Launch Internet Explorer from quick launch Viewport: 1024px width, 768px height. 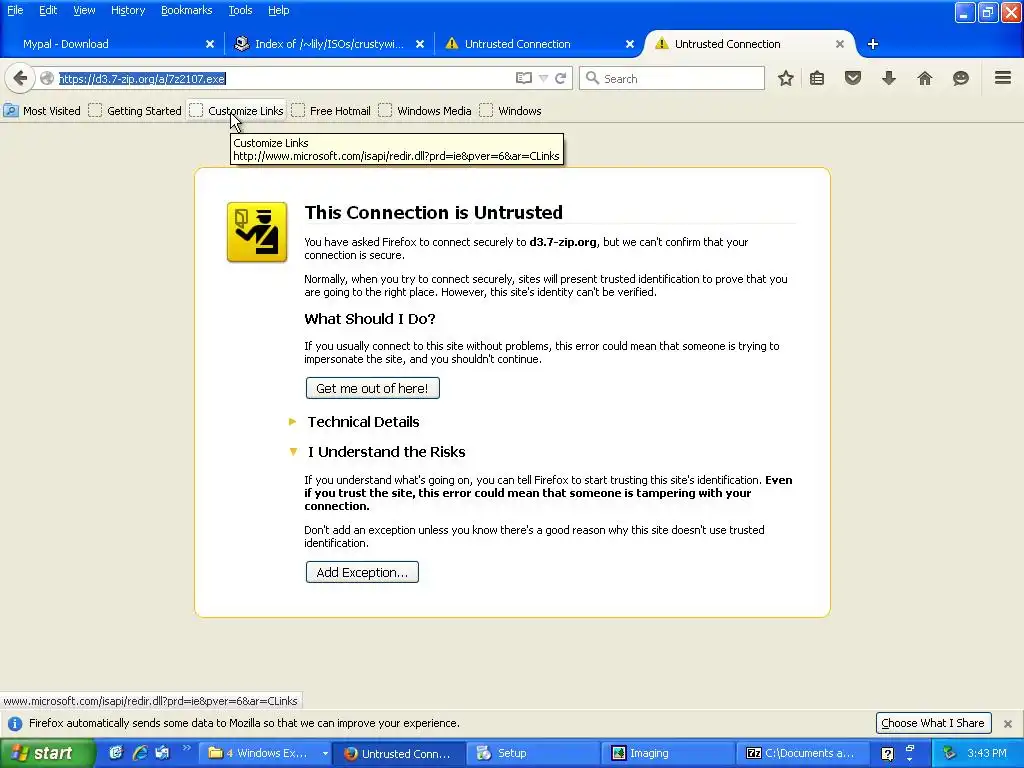(140, 753)
